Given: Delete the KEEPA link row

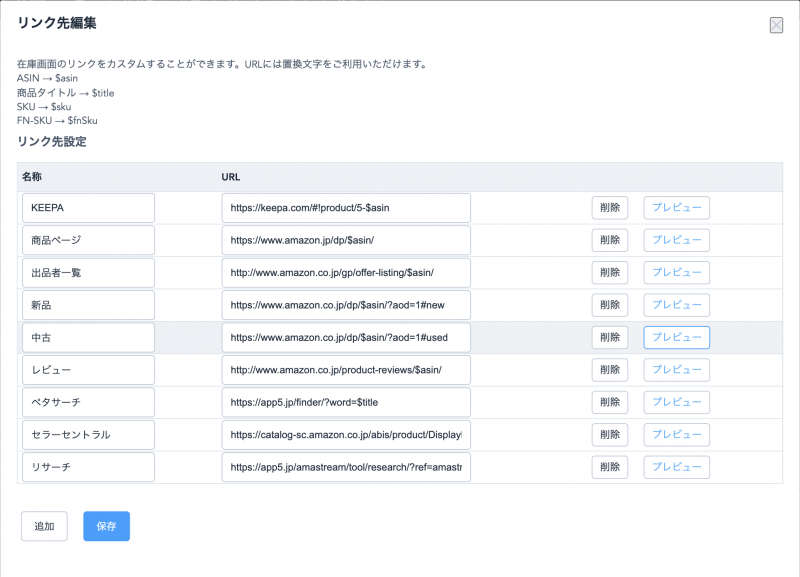Looking at the screenshot, I should coord(610,208).
